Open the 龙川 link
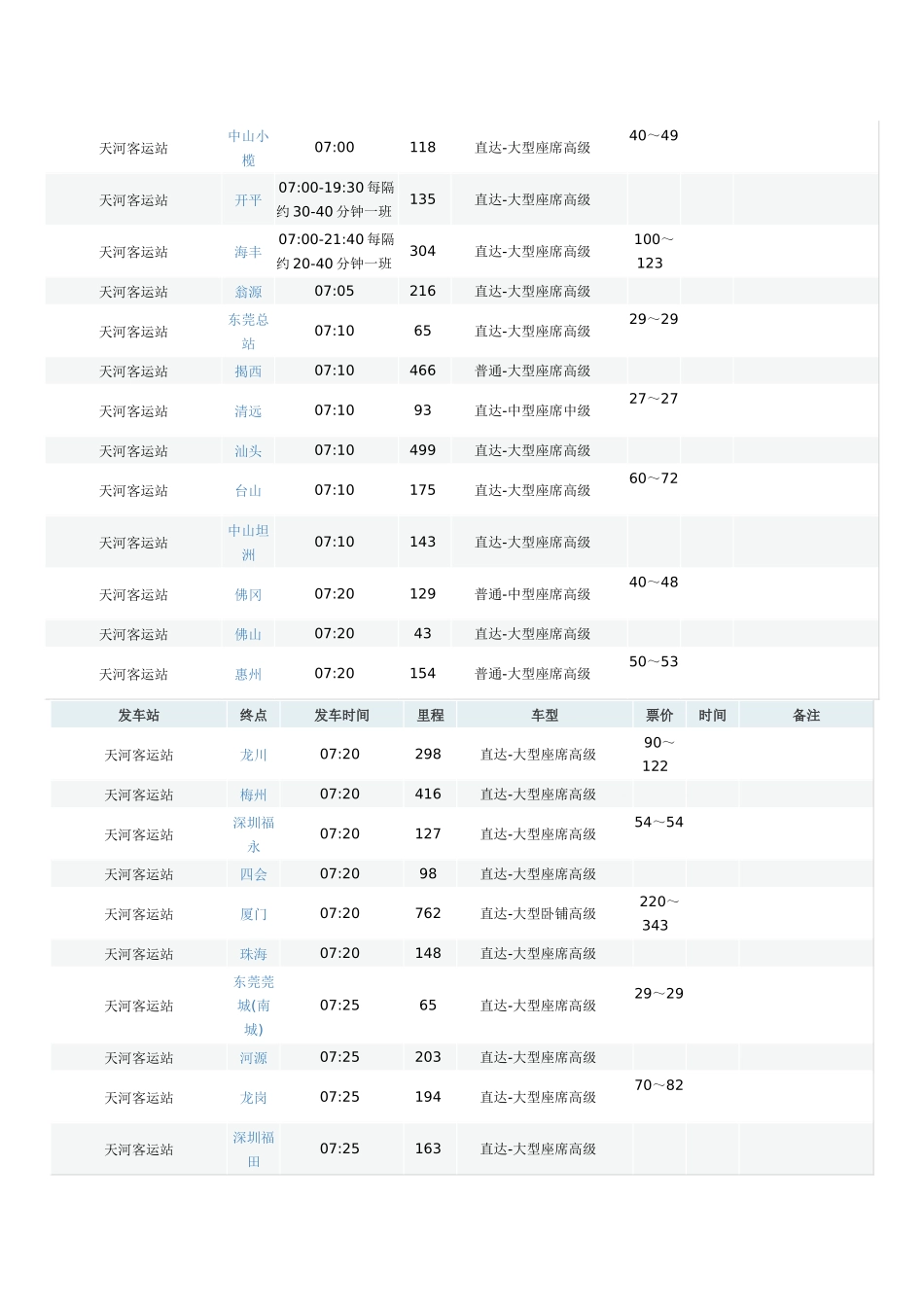Screen dimensions: 924x1307 pos(254,755)
